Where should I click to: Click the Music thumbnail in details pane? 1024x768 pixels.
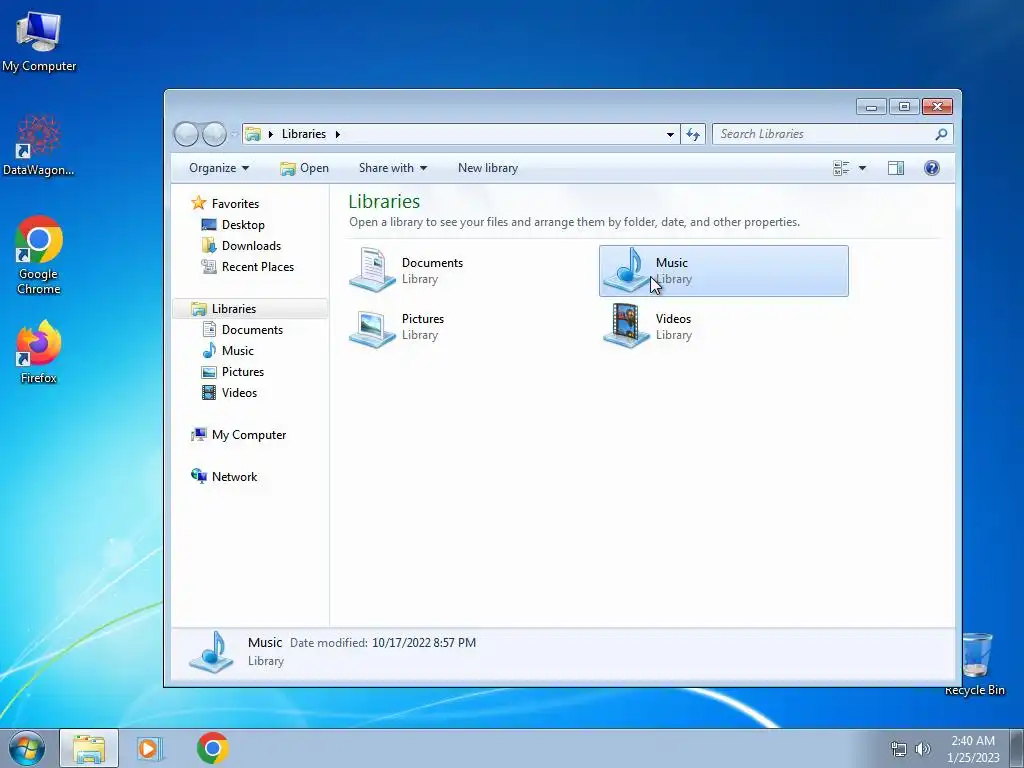pos(212,652)
